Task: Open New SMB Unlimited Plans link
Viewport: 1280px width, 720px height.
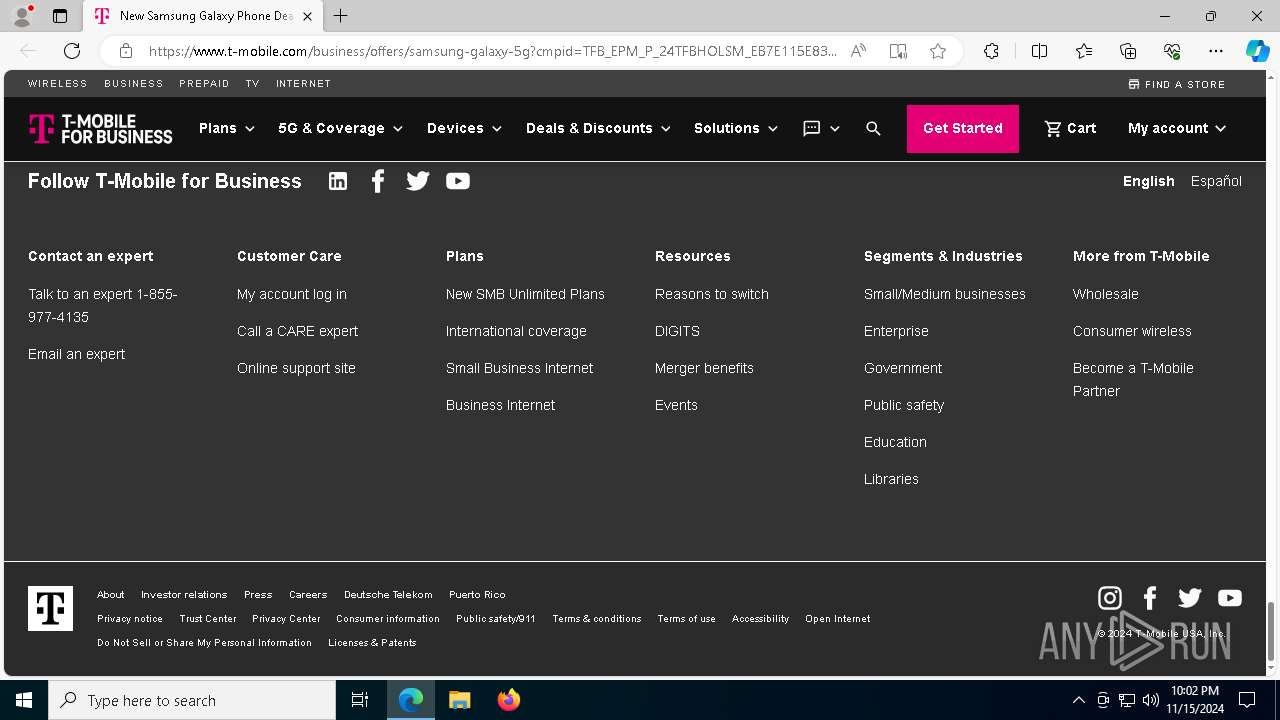Action: [x=525, y=294]
